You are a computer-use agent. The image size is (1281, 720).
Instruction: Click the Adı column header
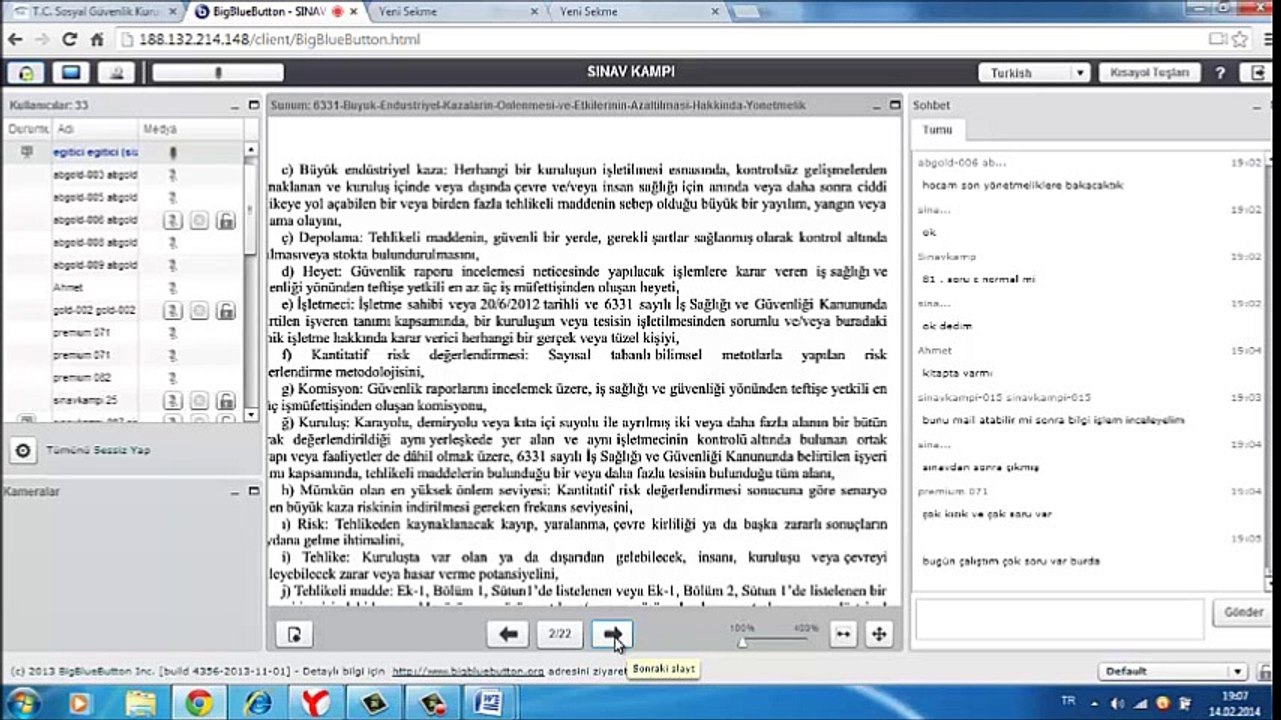pyautogui.click(x=95, y=130)
